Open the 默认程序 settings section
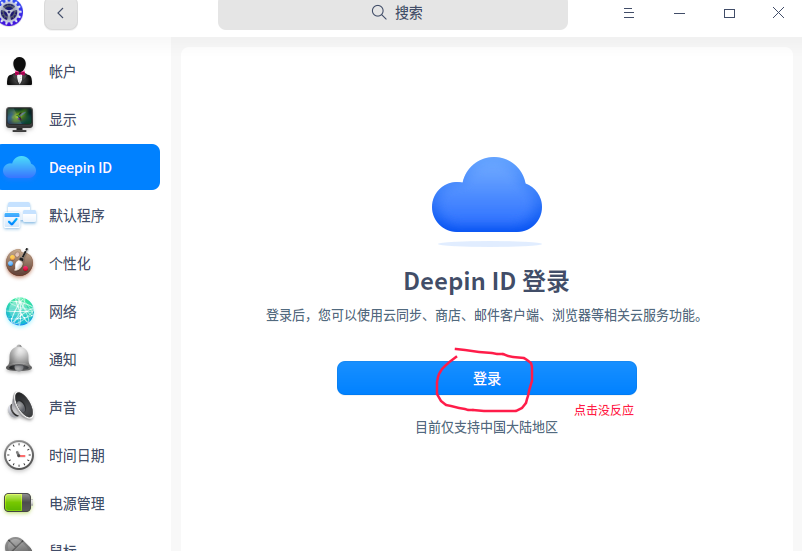 pyautogui.click(x=77, y=215)
